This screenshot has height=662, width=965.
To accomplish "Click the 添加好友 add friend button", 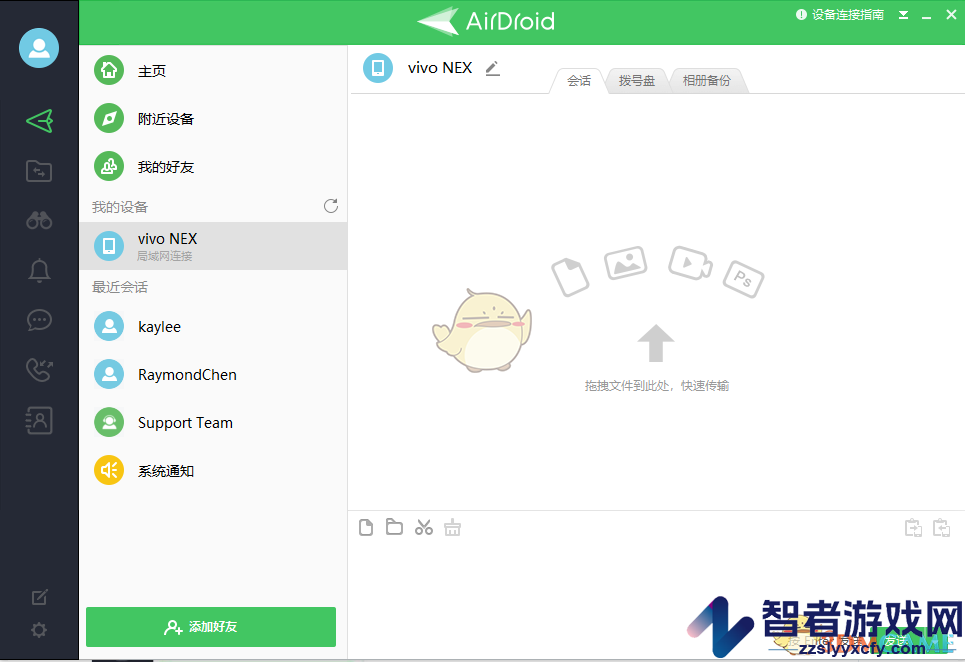I will 211,626.
